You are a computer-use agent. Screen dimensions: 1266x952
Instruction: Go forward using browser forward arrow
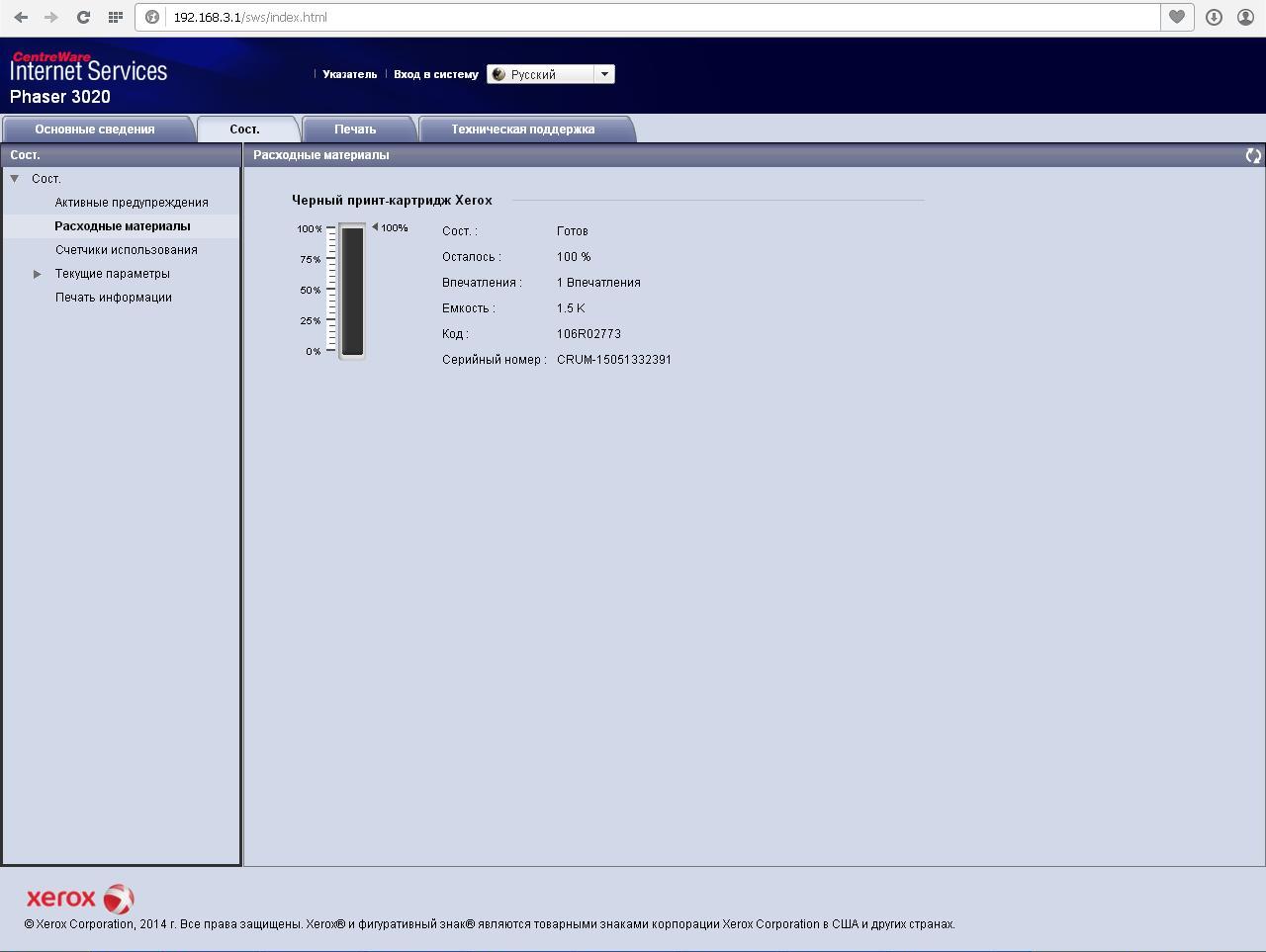click(51, 17)
